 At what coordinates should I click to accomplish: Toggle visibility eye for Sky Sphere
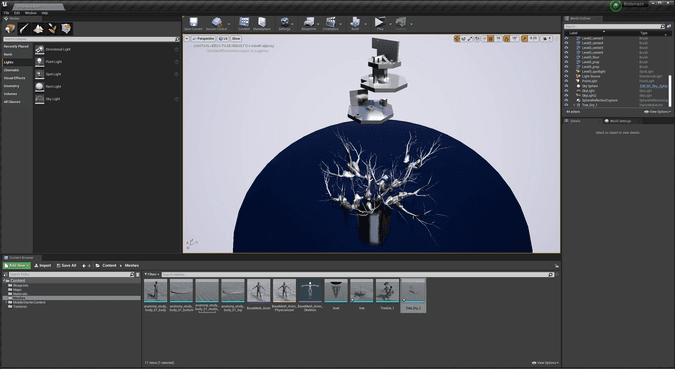point(566,86)
